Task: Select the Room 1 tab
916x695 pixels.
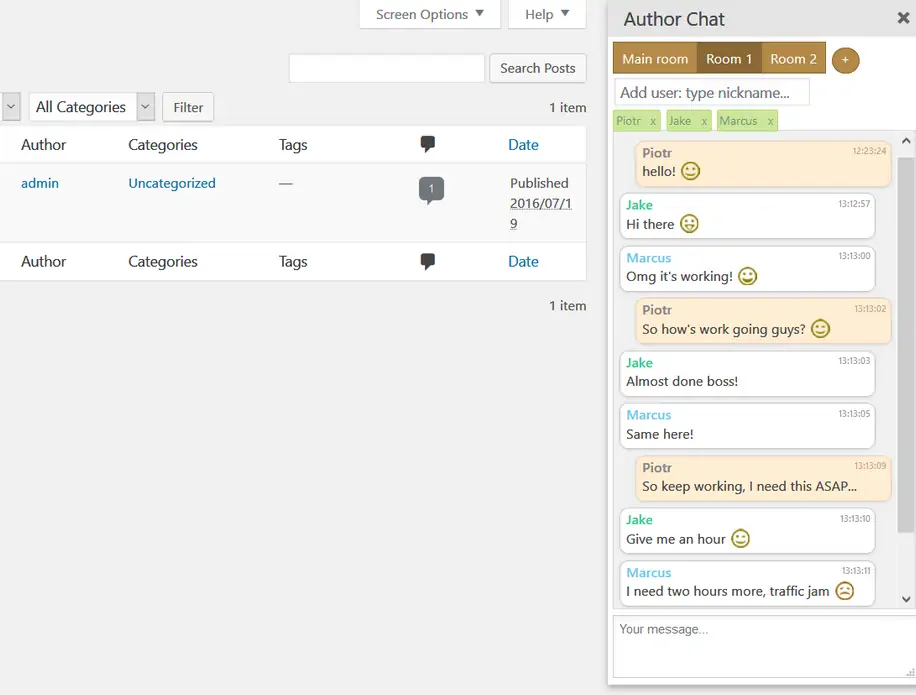Action: (729, 59)
